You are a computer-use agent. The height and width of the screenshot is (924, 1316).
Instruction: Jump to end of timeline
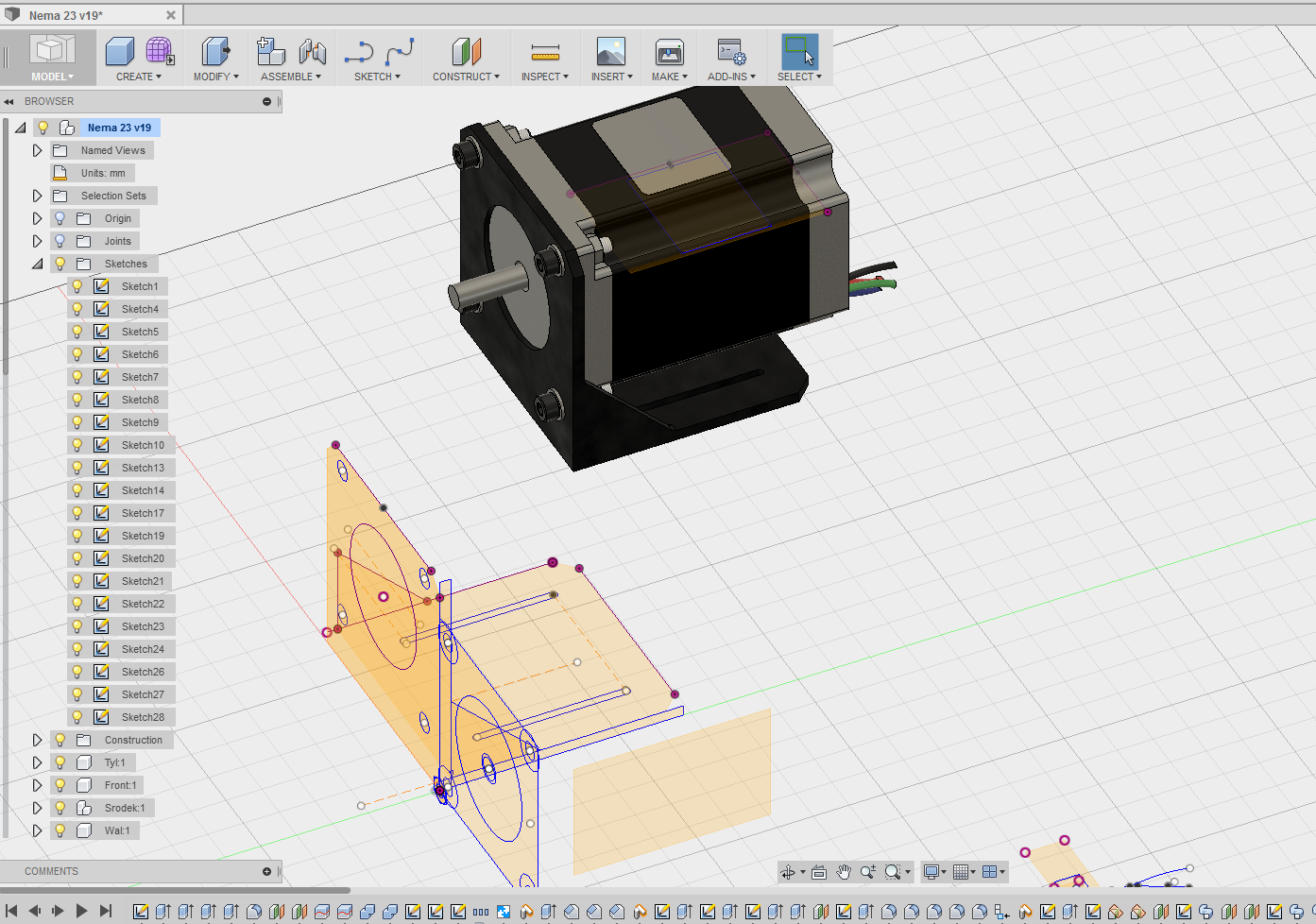[106, 911]
